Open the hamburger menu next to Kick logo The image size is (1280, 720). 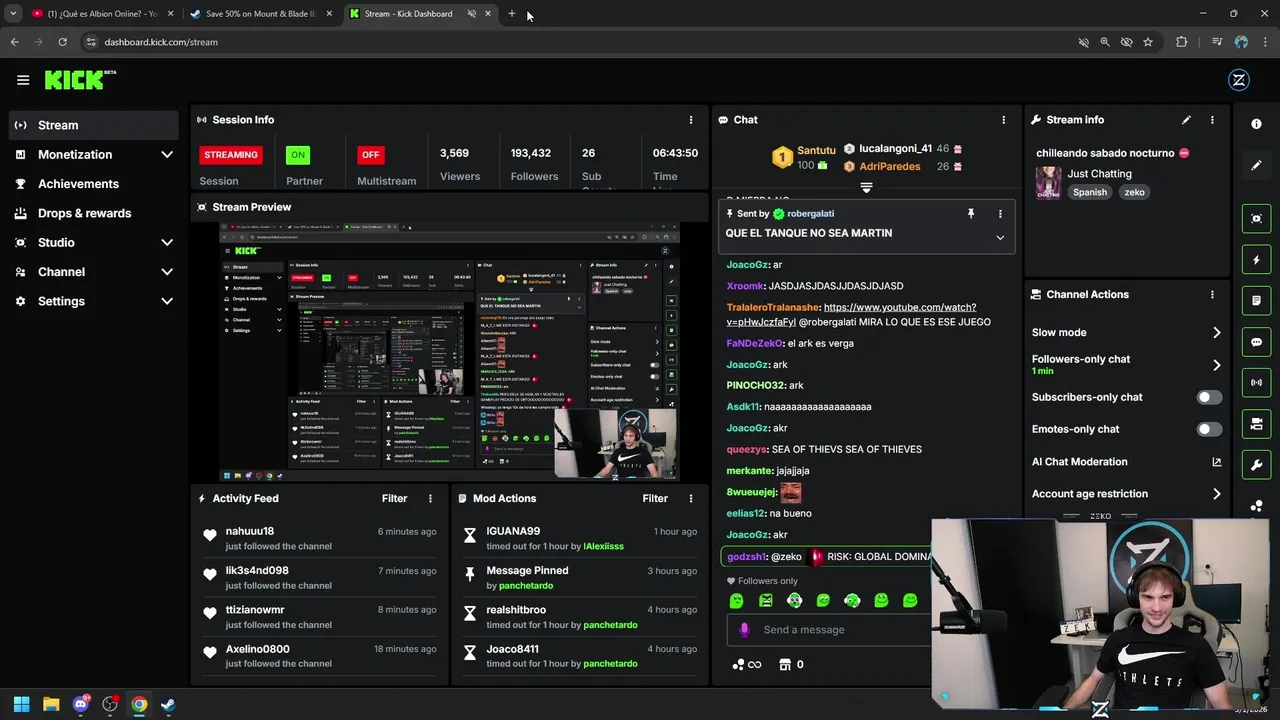(23, 80)
